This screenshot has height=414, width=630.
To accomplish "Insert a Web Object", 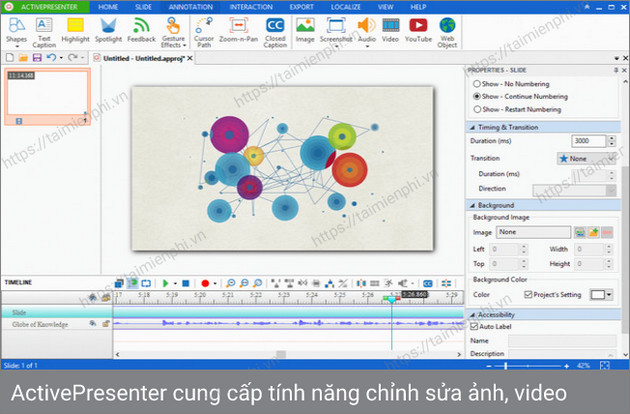I will (x=447, y=32).
